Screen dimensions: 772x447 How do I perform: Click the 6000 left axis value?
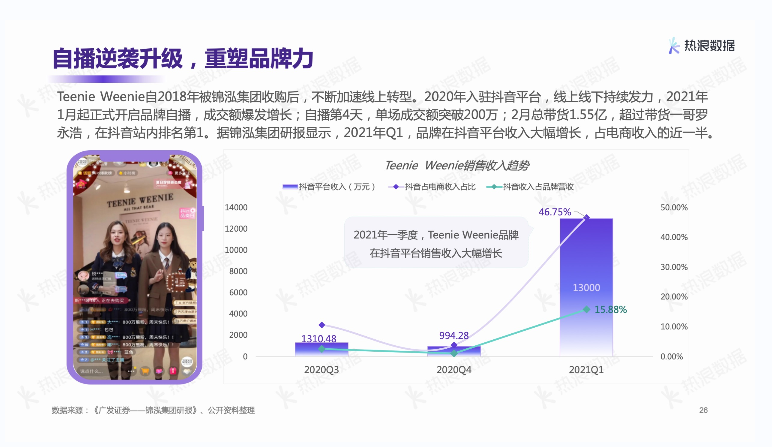coord(238,292)
